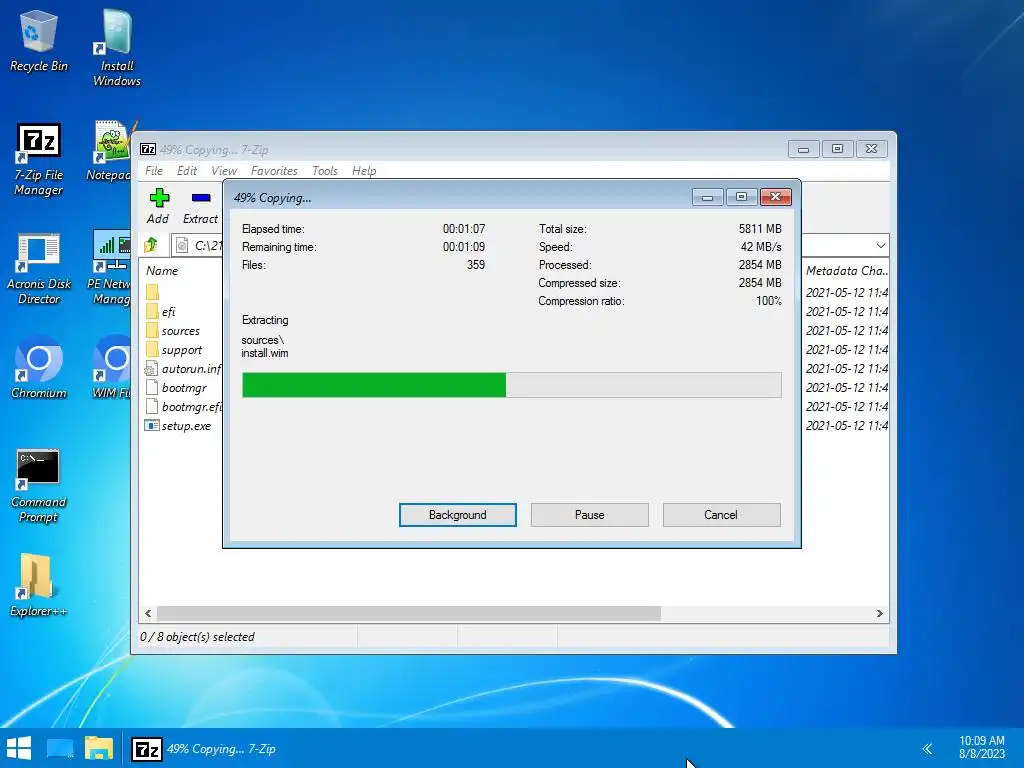Launch Acronis Disk Director shortcut
The width and height of the screenshot is (1024, 768).
(x=39, y=269)
